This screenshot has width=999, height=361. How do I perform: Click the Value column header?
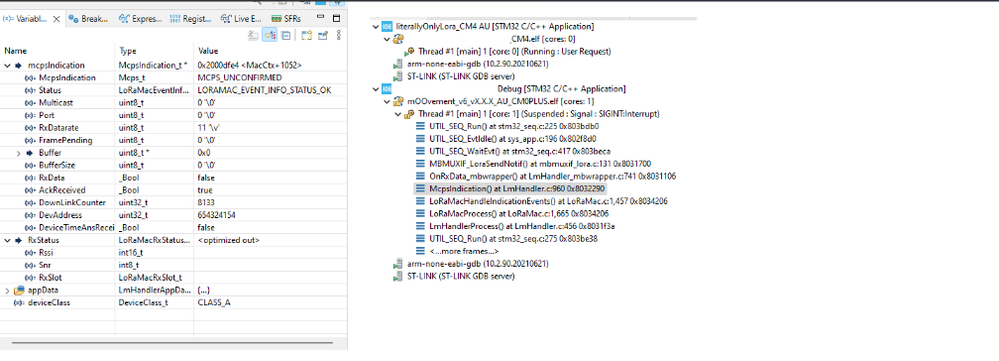click(270, 51)
